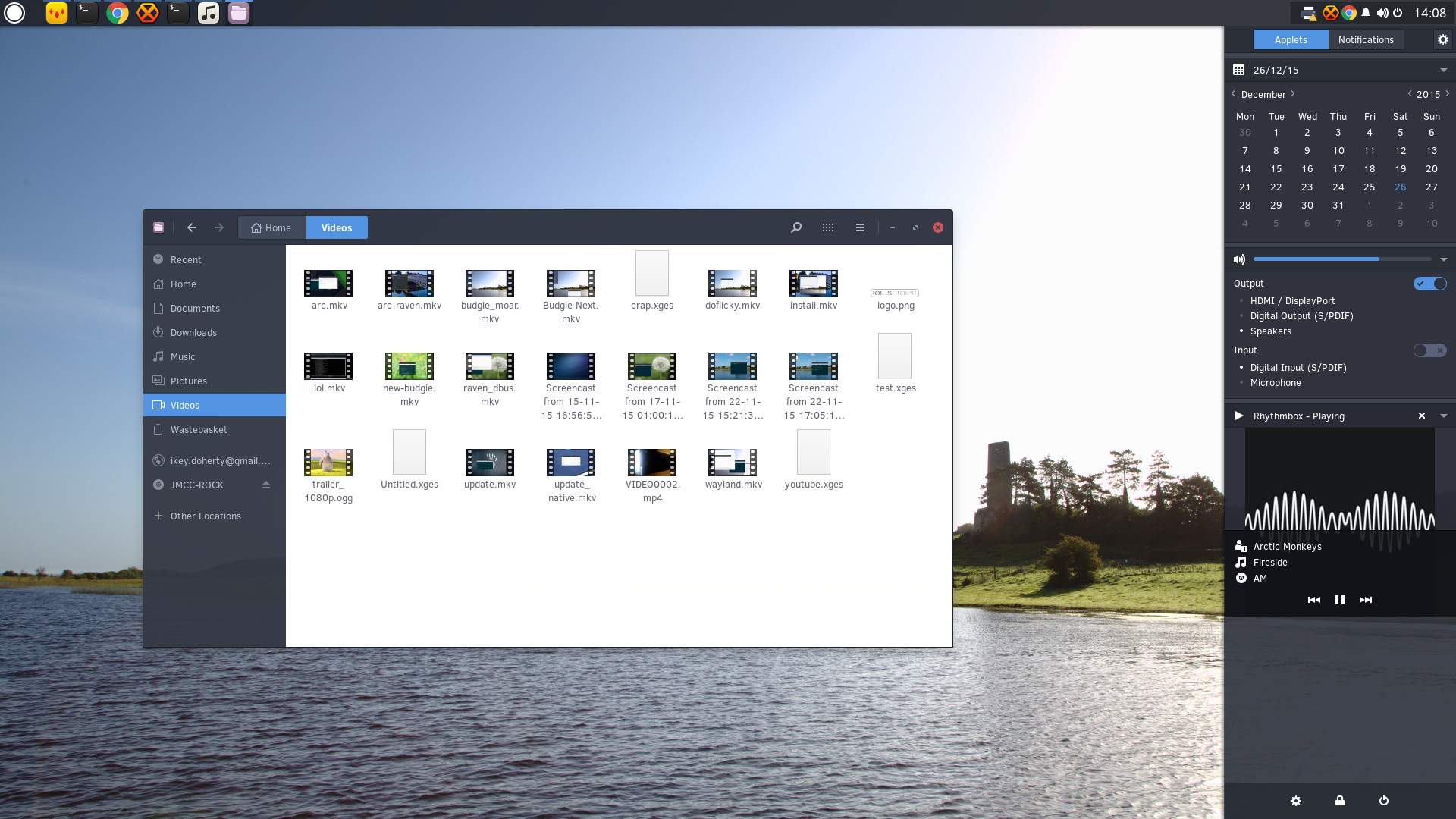Open the Budgie menu button in the top panel
The width and height of the screenshot is (1456, 819).
point(14,13)
